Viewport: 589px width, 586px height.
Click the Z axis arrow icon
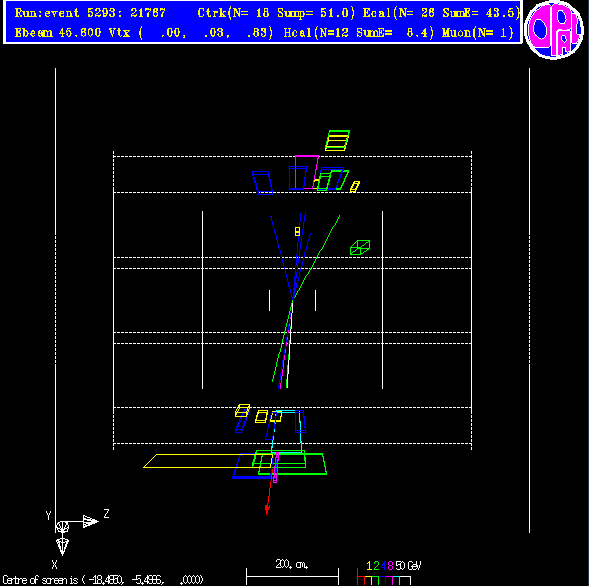(x=91, y=521)
